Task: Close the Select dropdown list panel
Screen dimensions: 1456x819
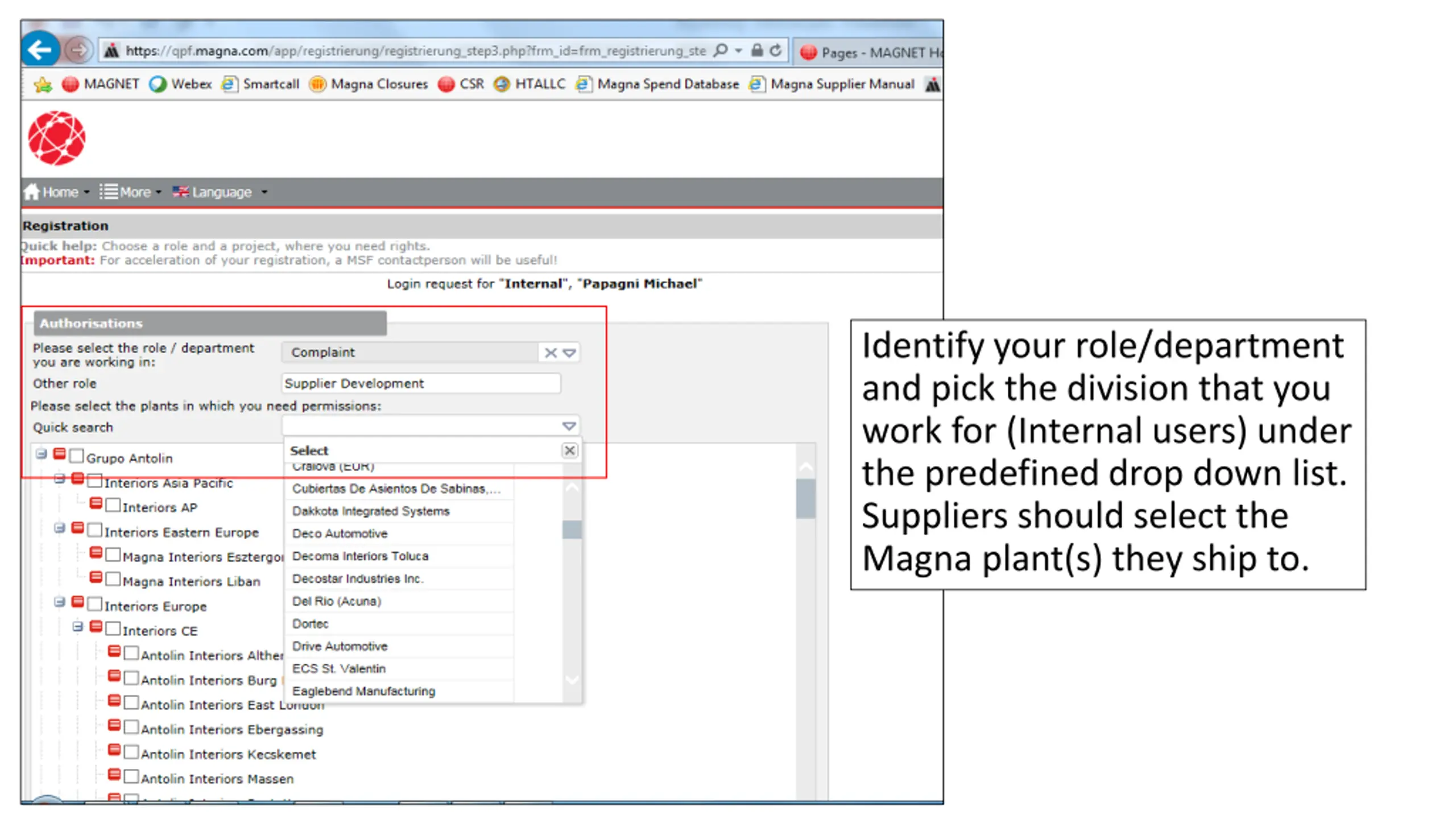Action: [x=569, y=450]
